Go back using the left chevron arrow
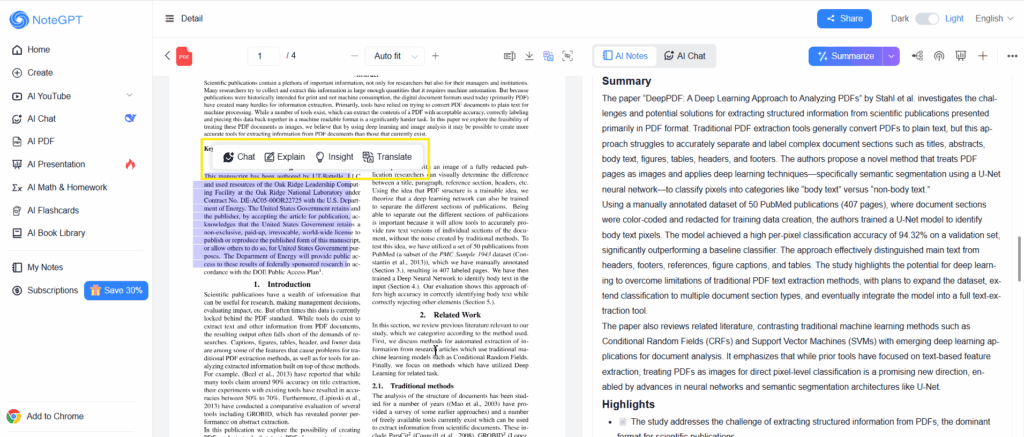Image resolution: width=1024 pixels, height=437 pixels. click(167, 56)
